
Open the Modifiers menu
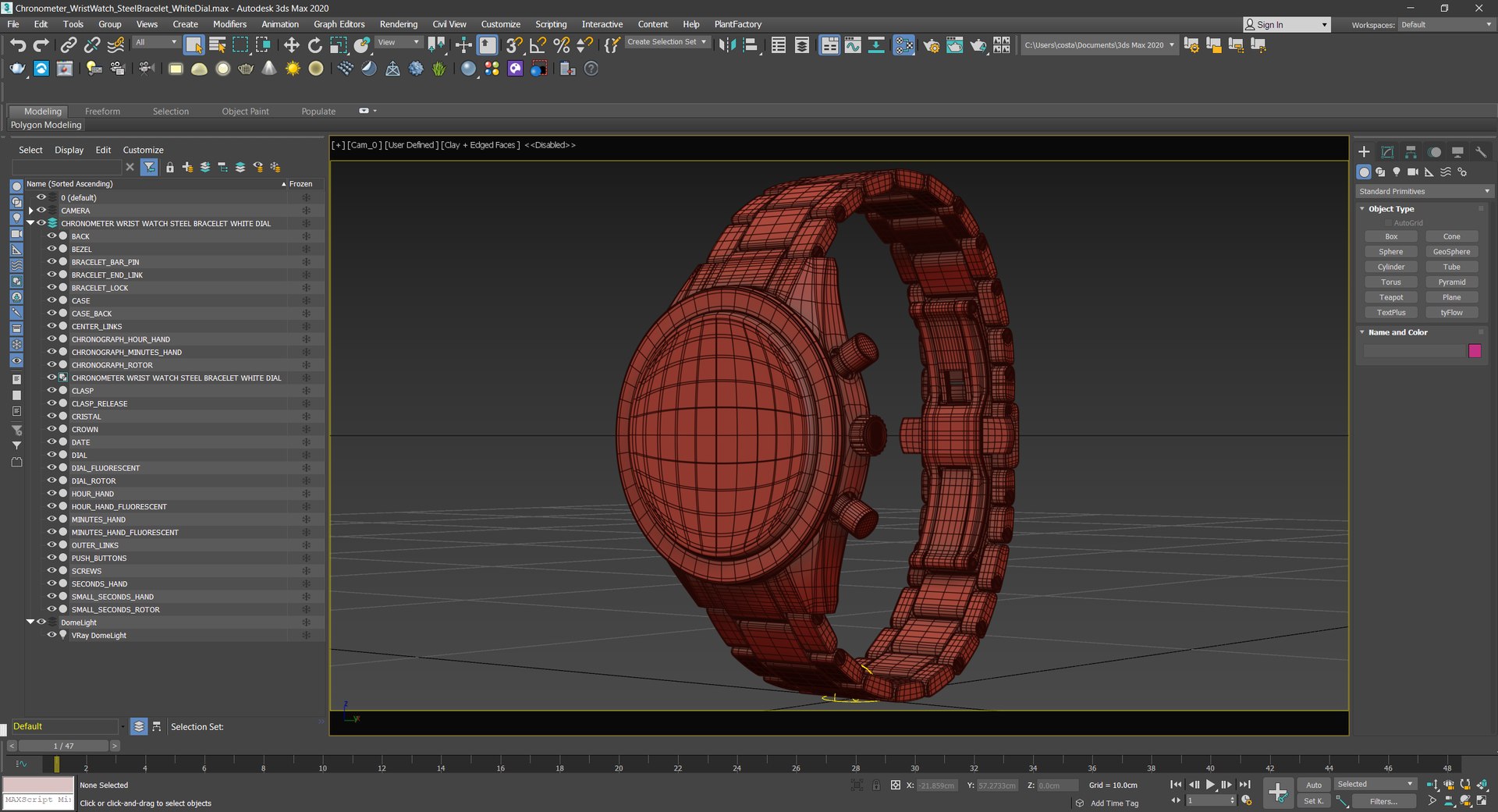point(229,24)
